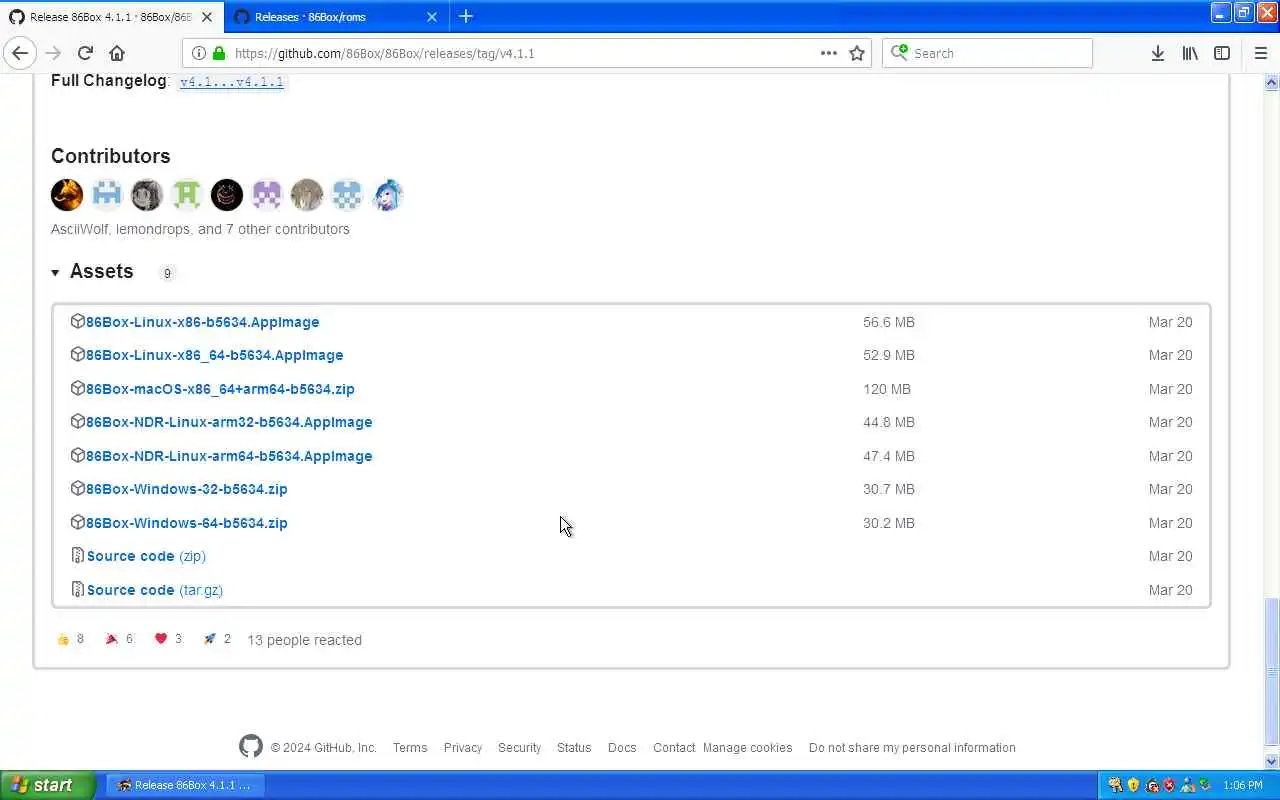
Task: Download 86Box-Windows-64-b5634.zip
Action: [x=187, y=523]
